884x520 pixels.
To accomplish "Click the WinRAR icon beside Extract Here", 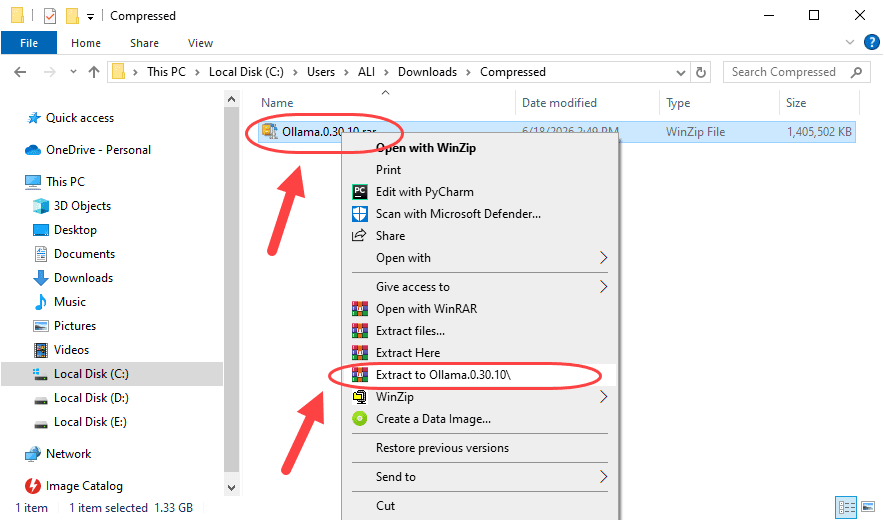I will pyautogui.click(x=360, y=352).
